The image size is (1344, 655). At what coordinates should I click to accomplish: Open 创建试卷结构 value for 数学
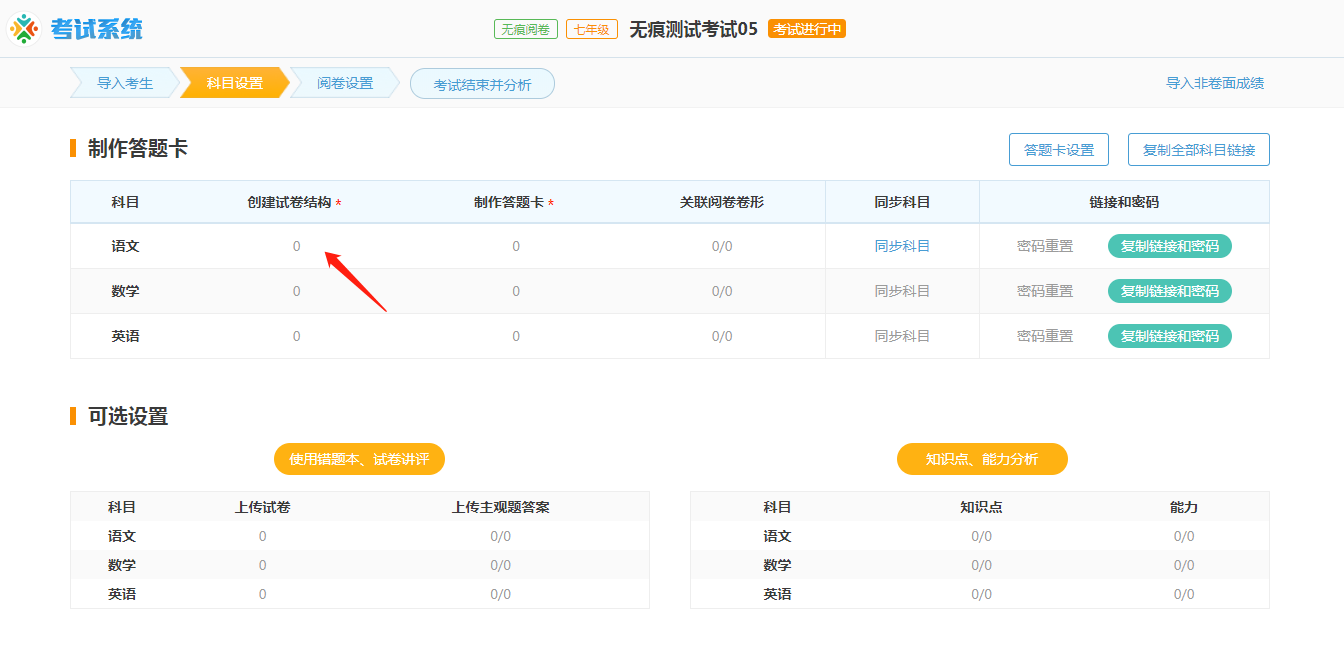pos(296,291)
